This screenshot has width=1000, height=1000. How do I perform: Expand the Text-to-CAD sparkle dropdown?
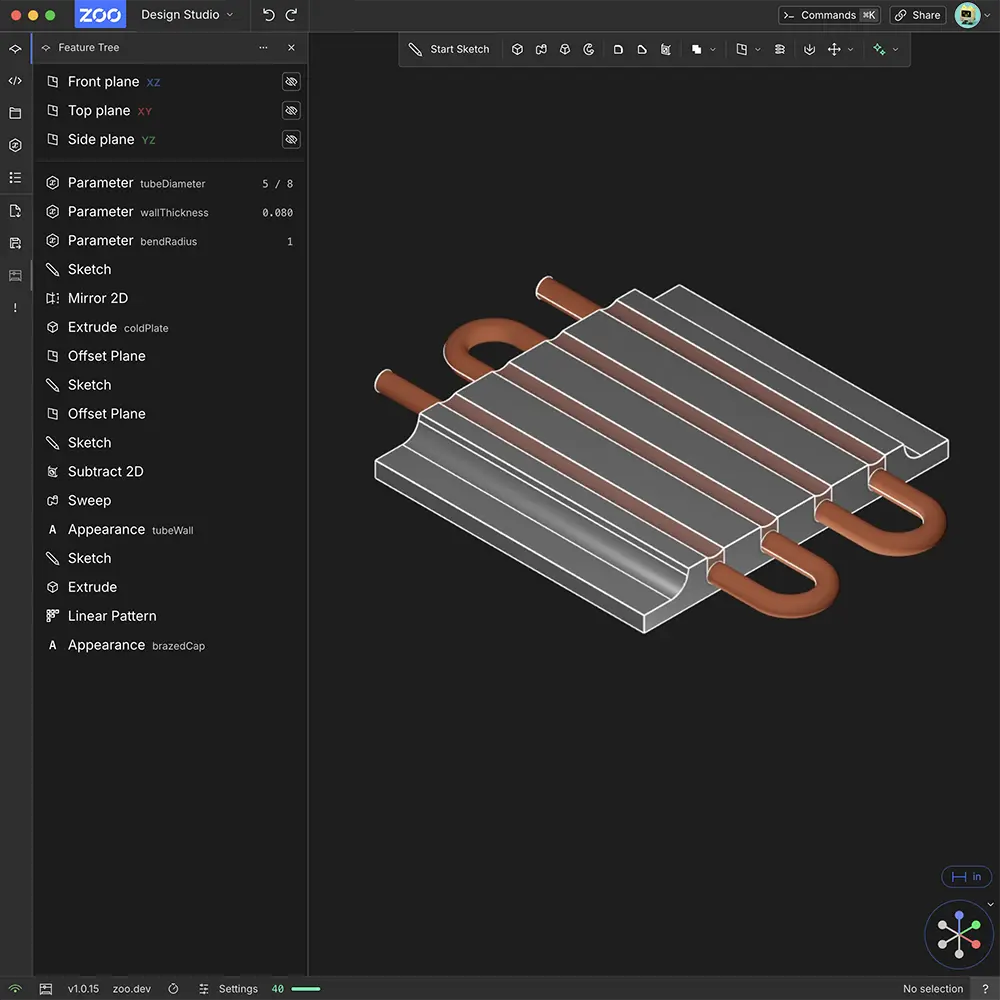point(895,49)
